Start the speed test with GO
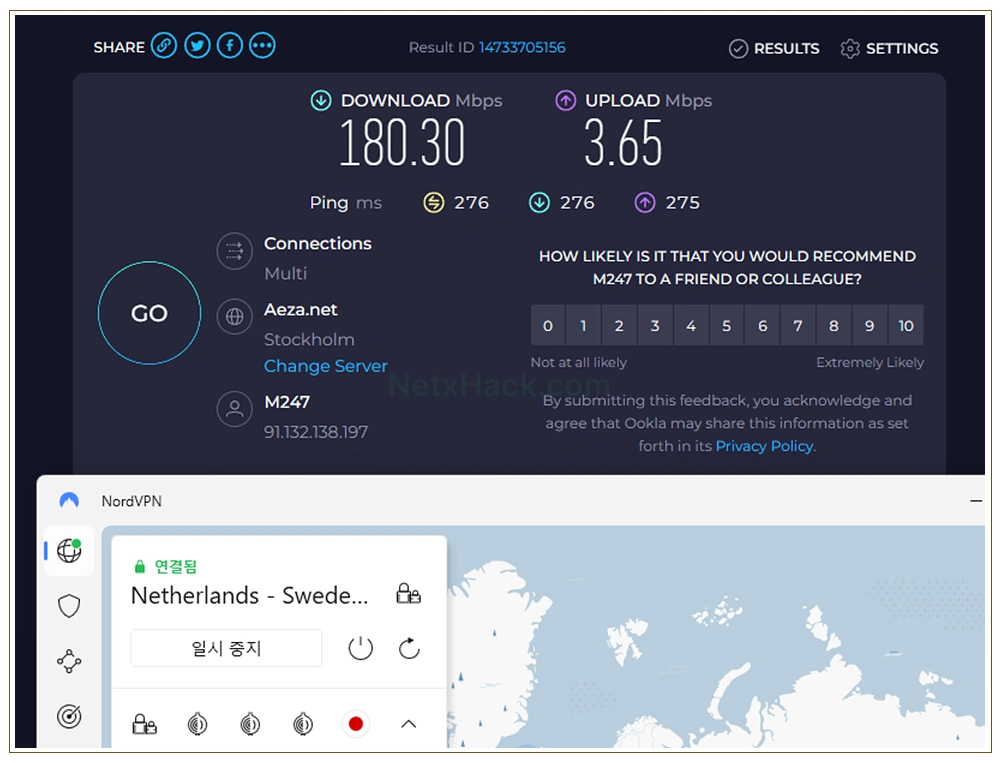Screen dimensions: 1000x763 pos(150,313)
